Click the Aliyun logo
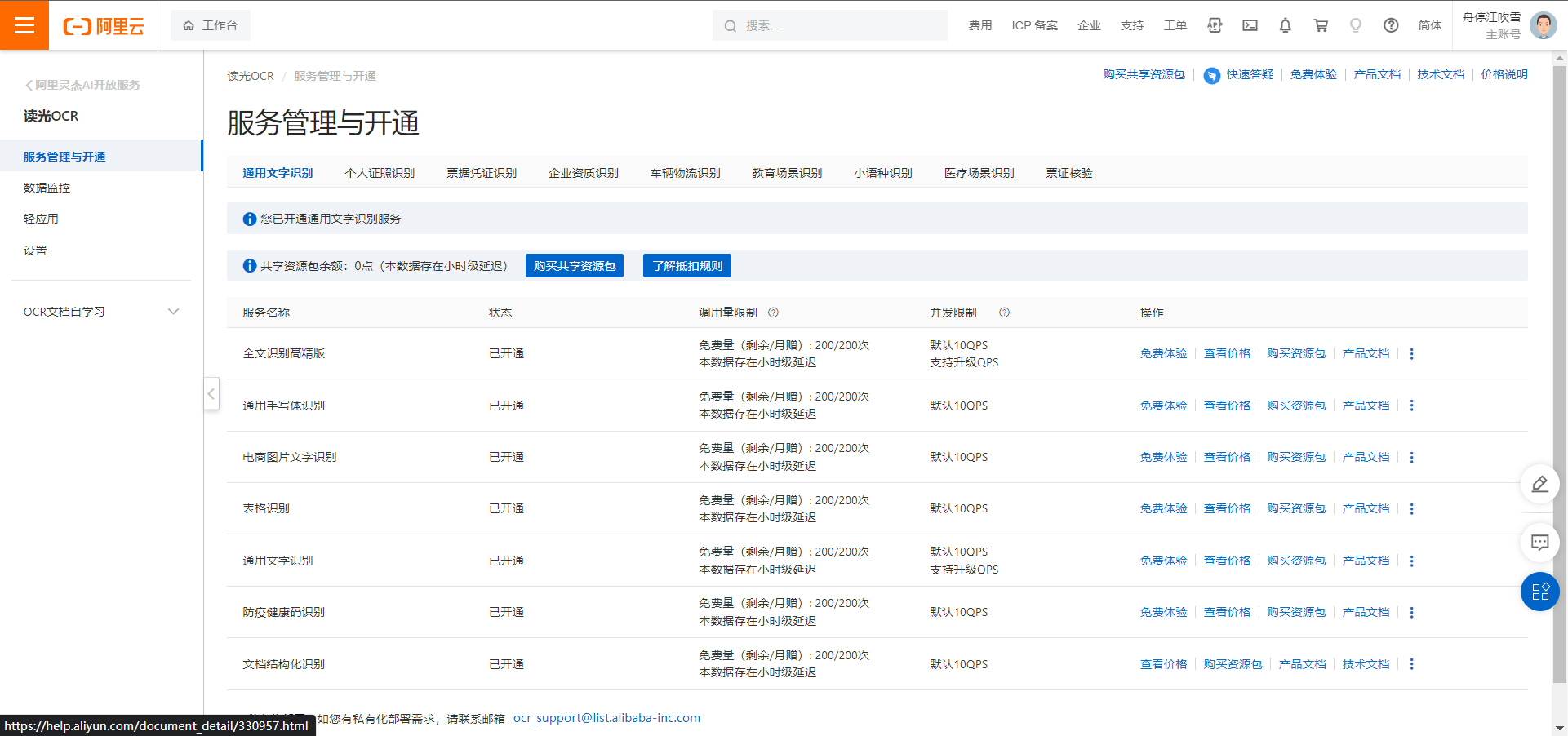 104,26
